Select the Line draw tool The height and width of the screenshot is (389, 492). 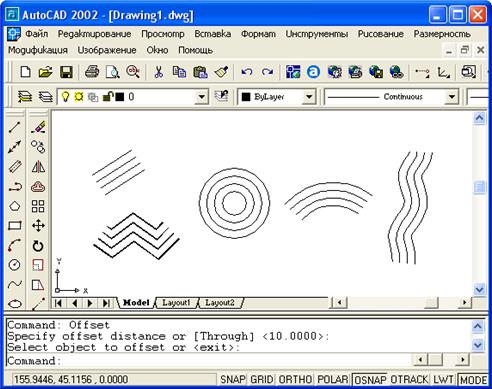coord(14,127)
